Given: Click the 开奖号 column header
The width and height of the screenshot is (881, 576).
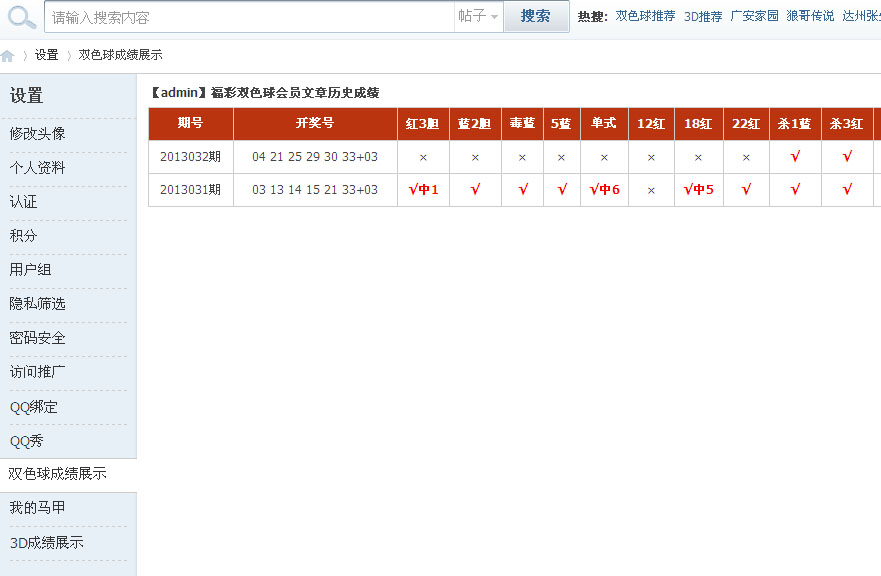Looking at the screenshot, I should click(x=315, y=124).
